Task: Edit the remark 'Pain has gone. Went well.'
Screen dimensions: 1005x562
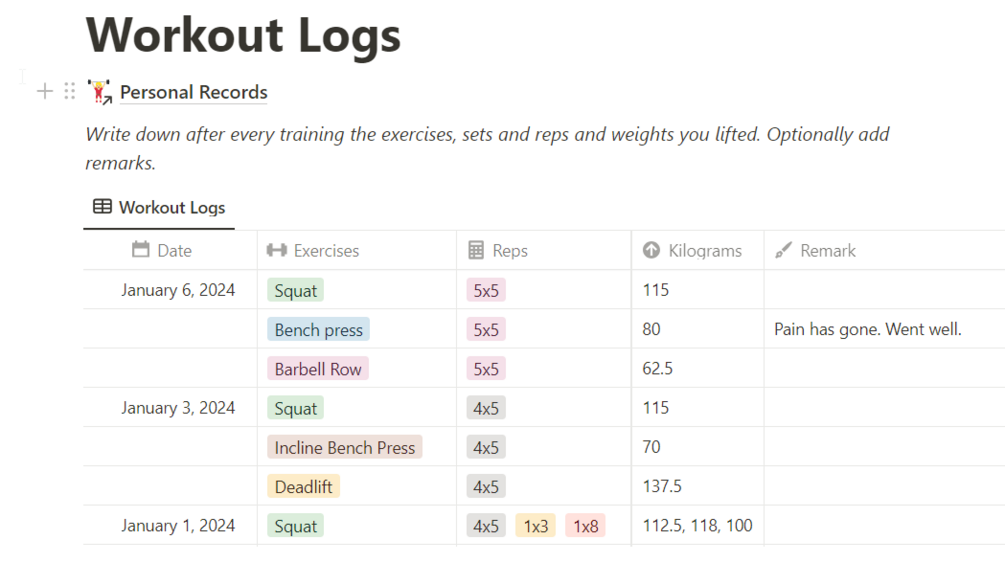Action: coord(867,329)
